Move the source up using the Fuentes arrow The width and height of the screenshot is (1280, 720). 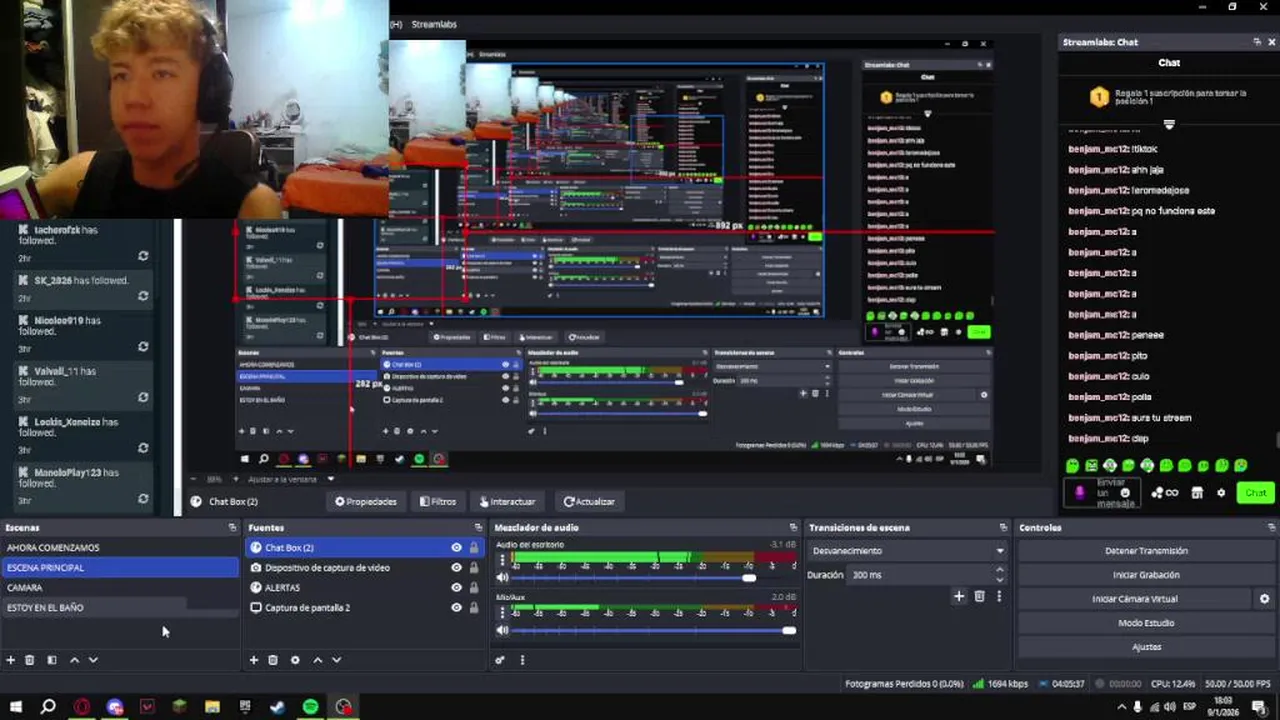318,660
